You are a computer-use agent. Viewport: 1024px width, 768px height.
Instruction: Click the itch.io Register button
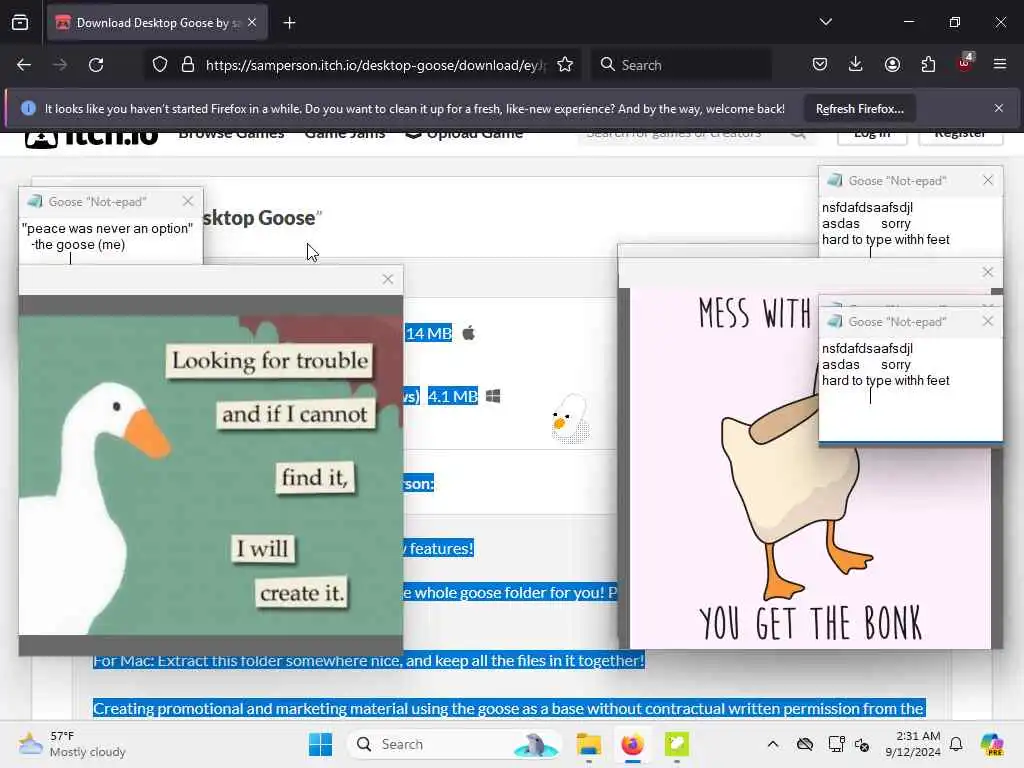(x=960, y=138)
